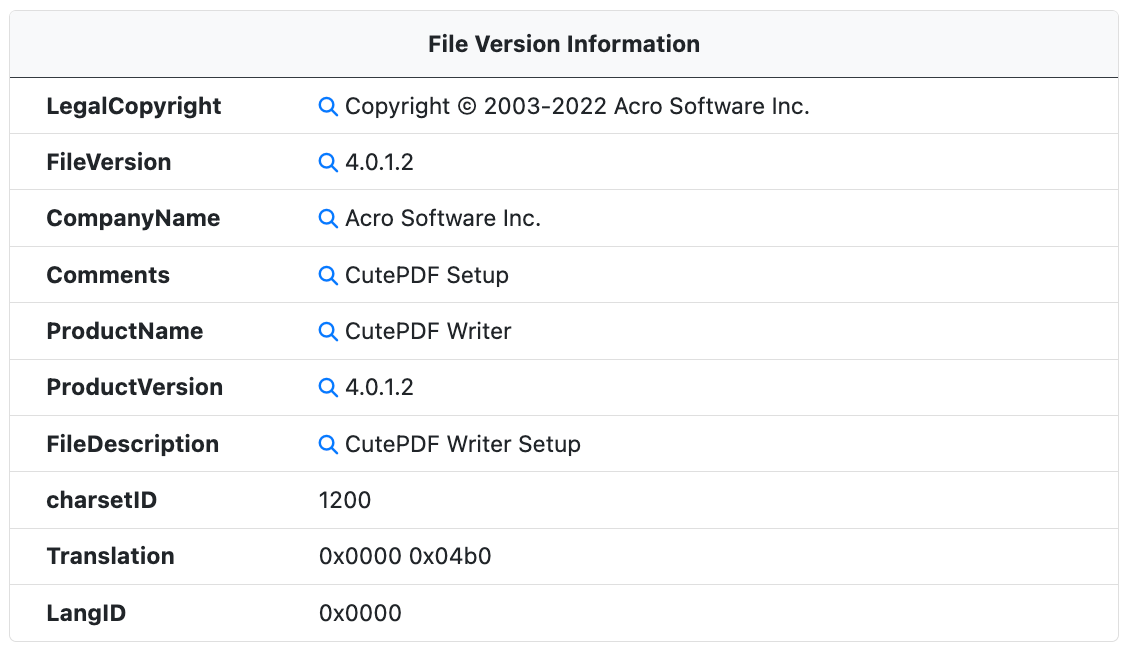The image size is (1130, 652).
Task: Click the LegalCopyright field label
Action: tap(134, 106)
